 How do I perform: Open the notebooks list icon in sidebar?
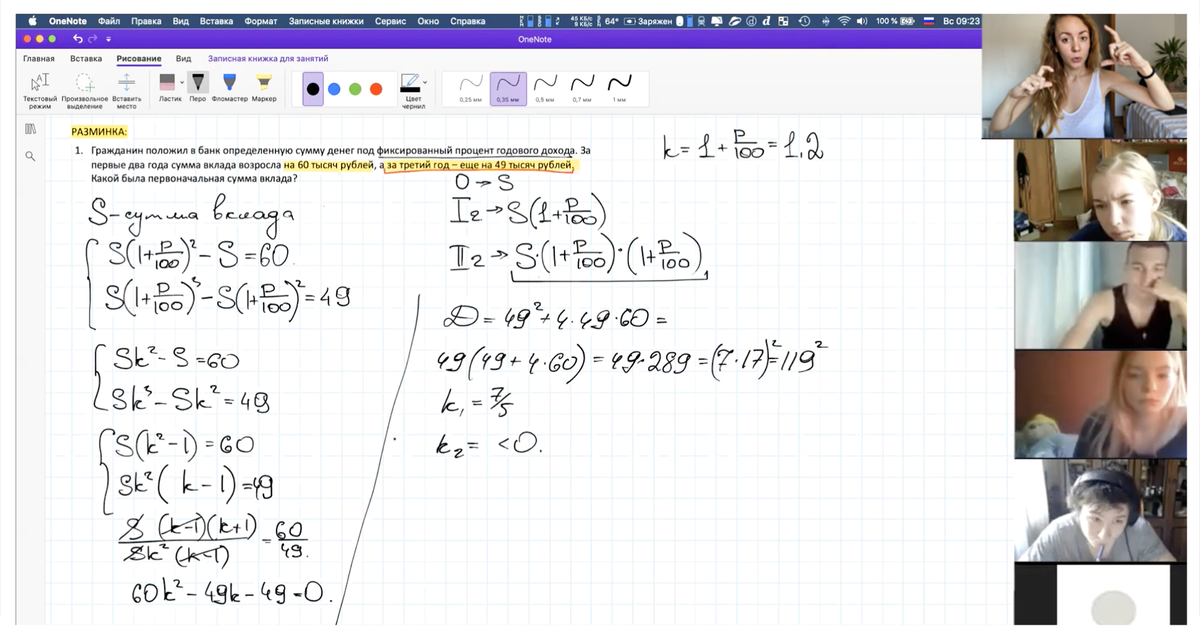[30, 129]
